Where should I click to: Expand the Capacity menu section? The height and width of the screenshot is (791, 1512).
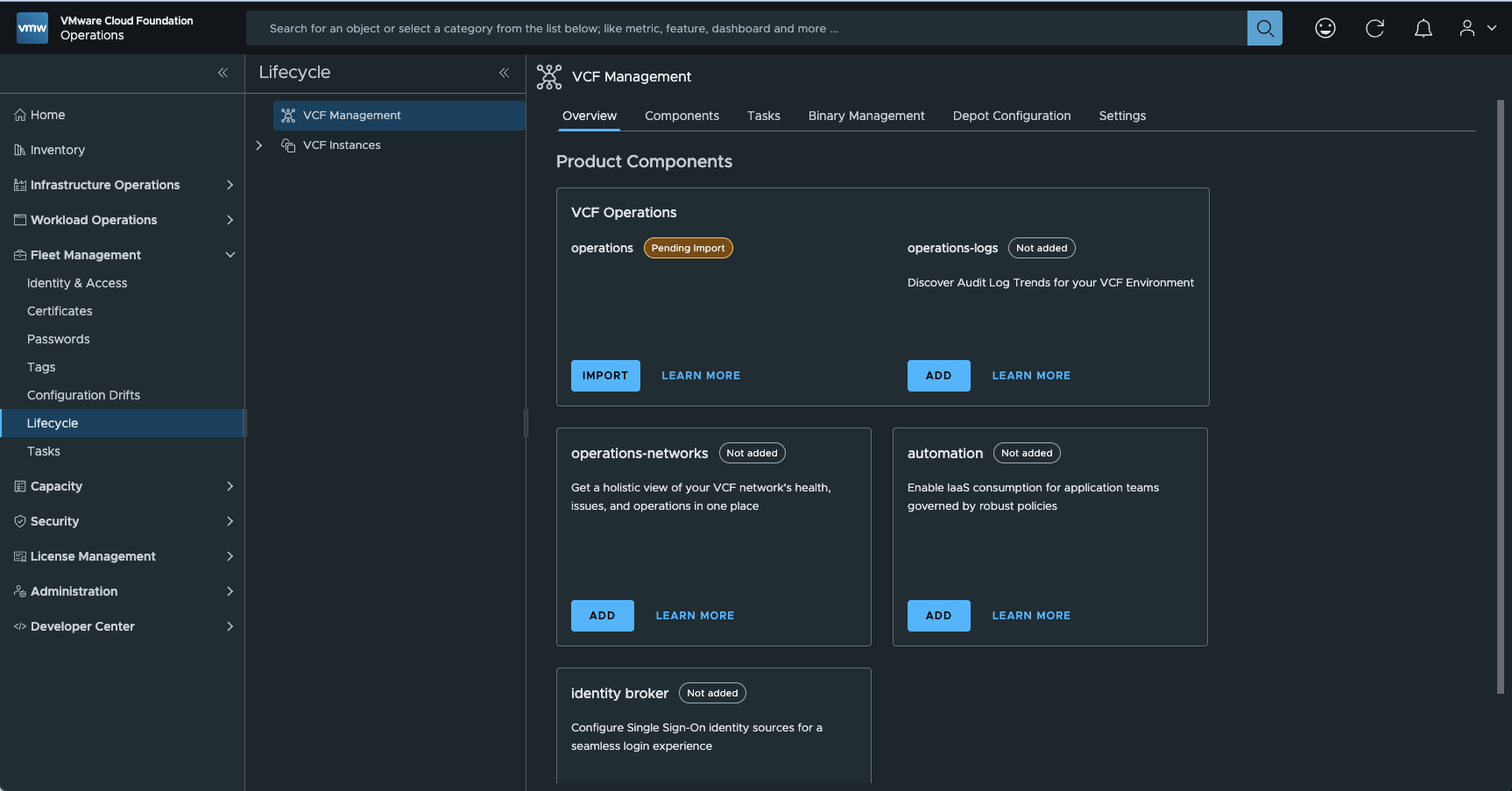(230, 486)
